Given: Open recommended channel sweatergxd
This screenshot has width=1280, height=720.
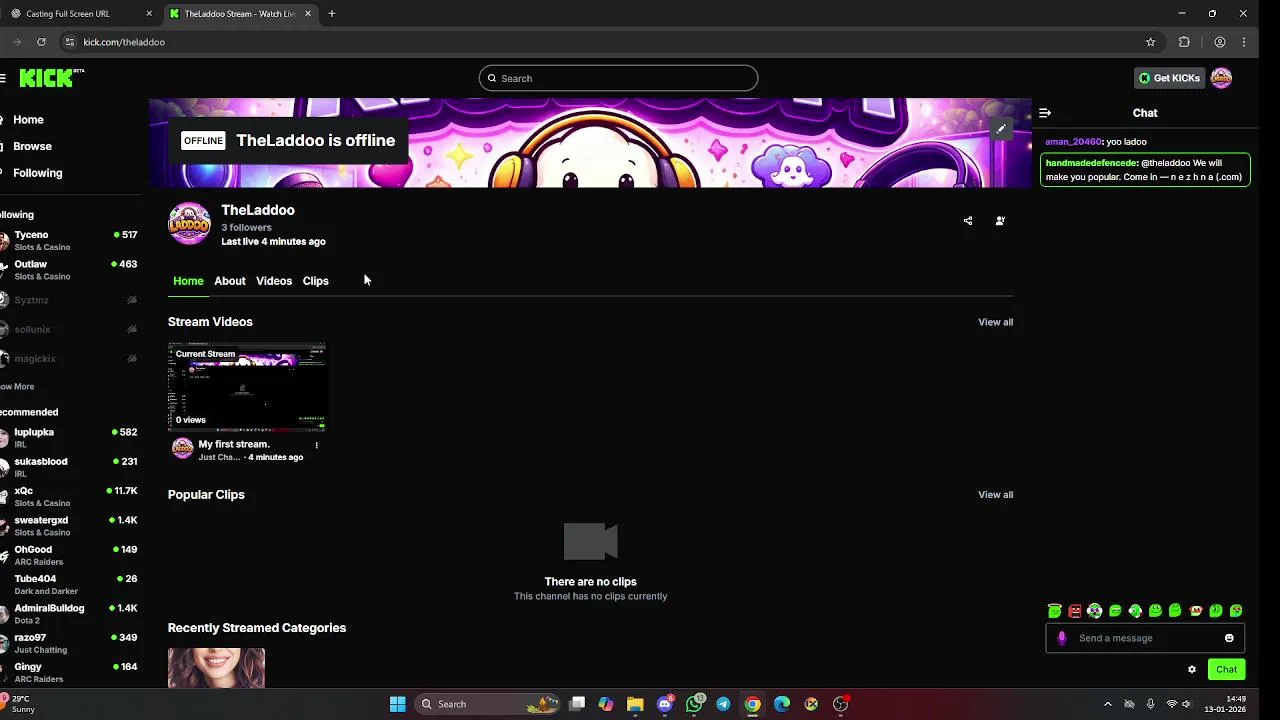Looking at the screenshot, I should click(x=70, y=526).
